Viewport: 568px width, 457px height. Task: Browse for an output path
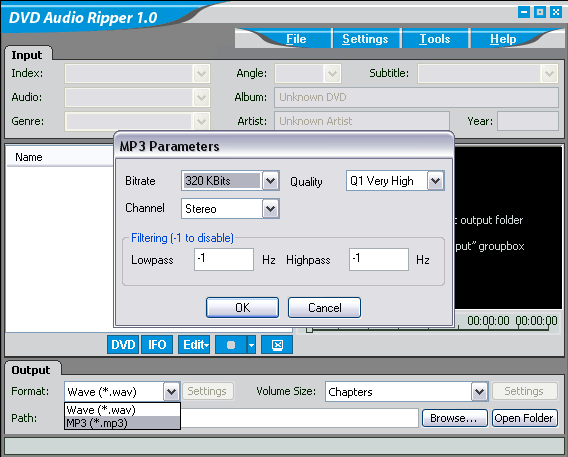[x=454, y=418]
